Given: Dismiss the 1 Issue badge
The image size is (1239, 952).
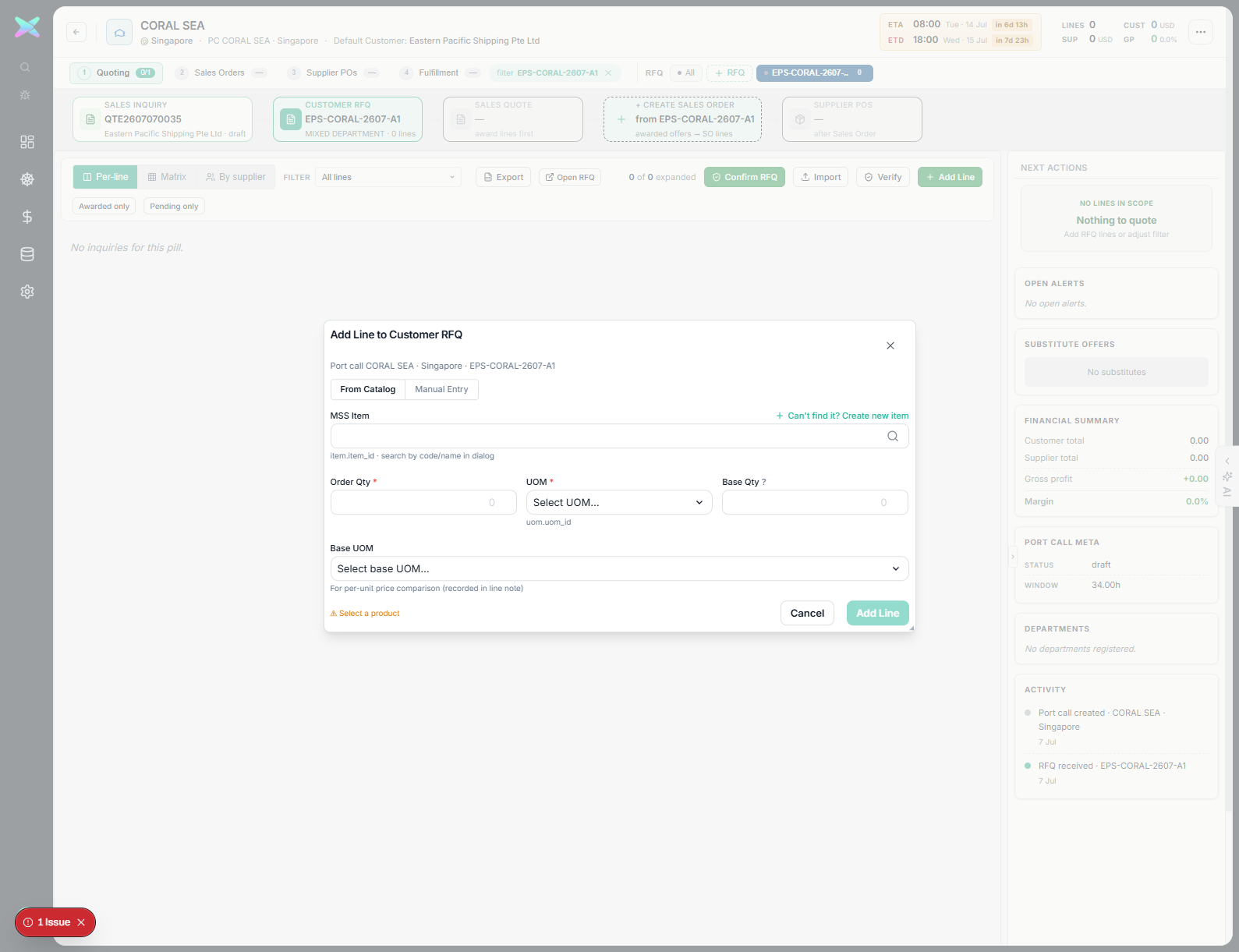Looking at the screenshot, I should pos(81,922).
